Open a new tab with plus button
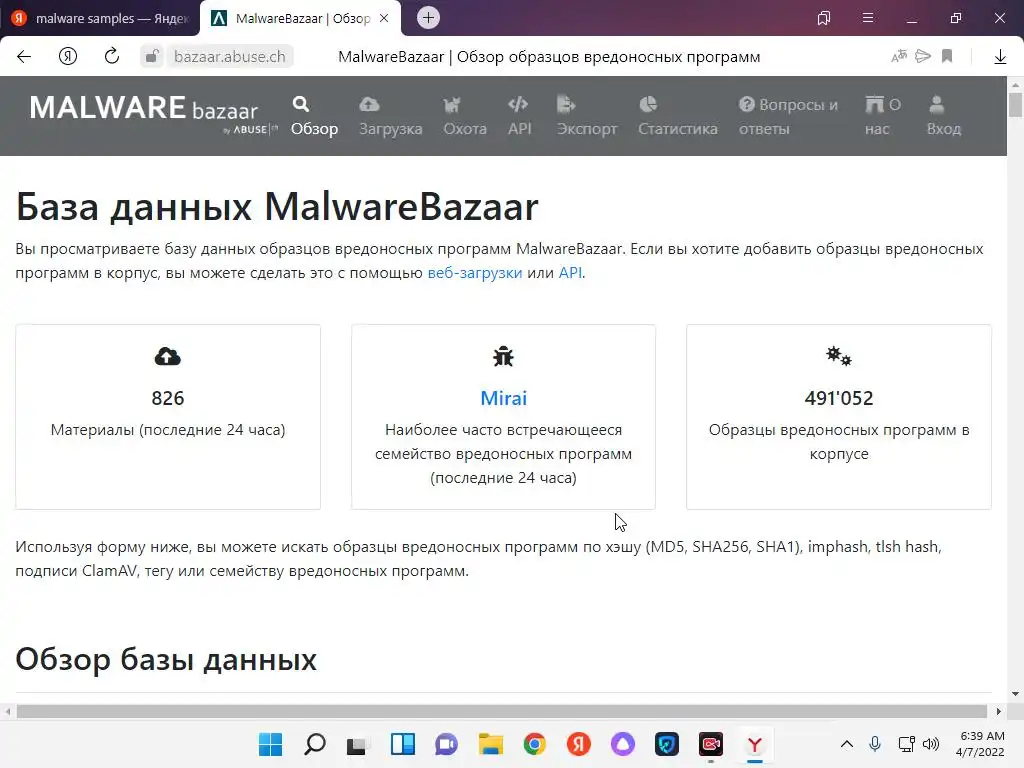 click(428, 18)
